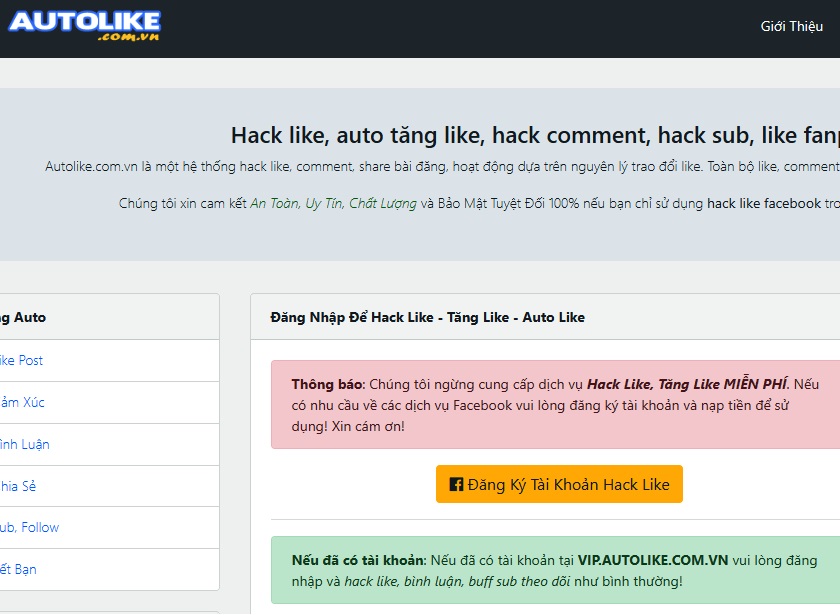Click the Auto sidebar panel header
The image size is (840, 615).
[109, 317]
